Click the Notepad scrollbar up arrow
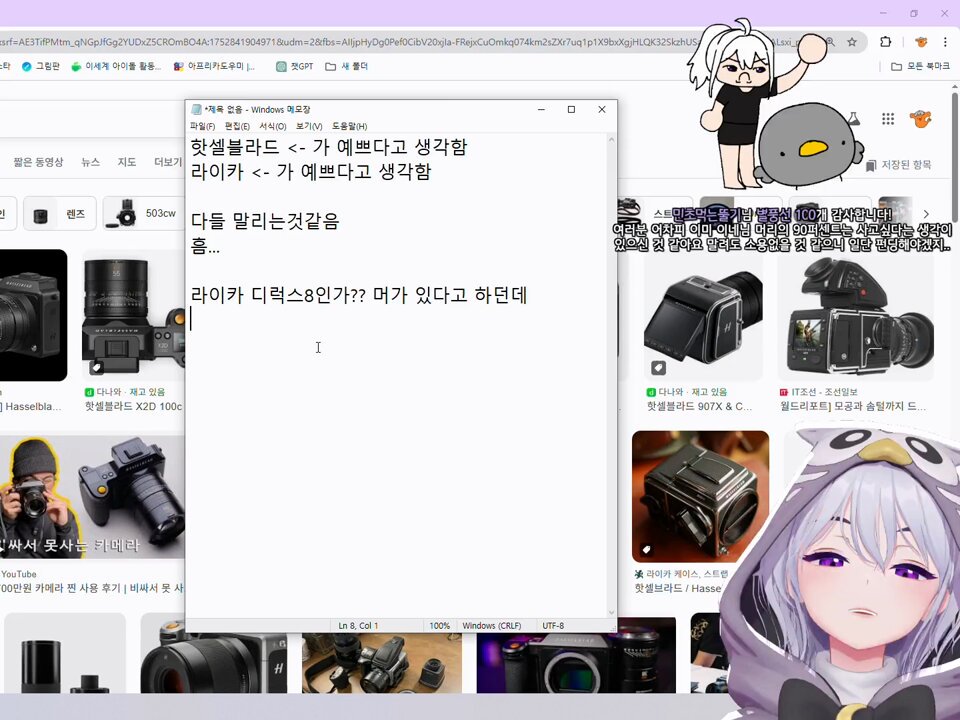Screen dimensions: 960x720 [611, 140]
